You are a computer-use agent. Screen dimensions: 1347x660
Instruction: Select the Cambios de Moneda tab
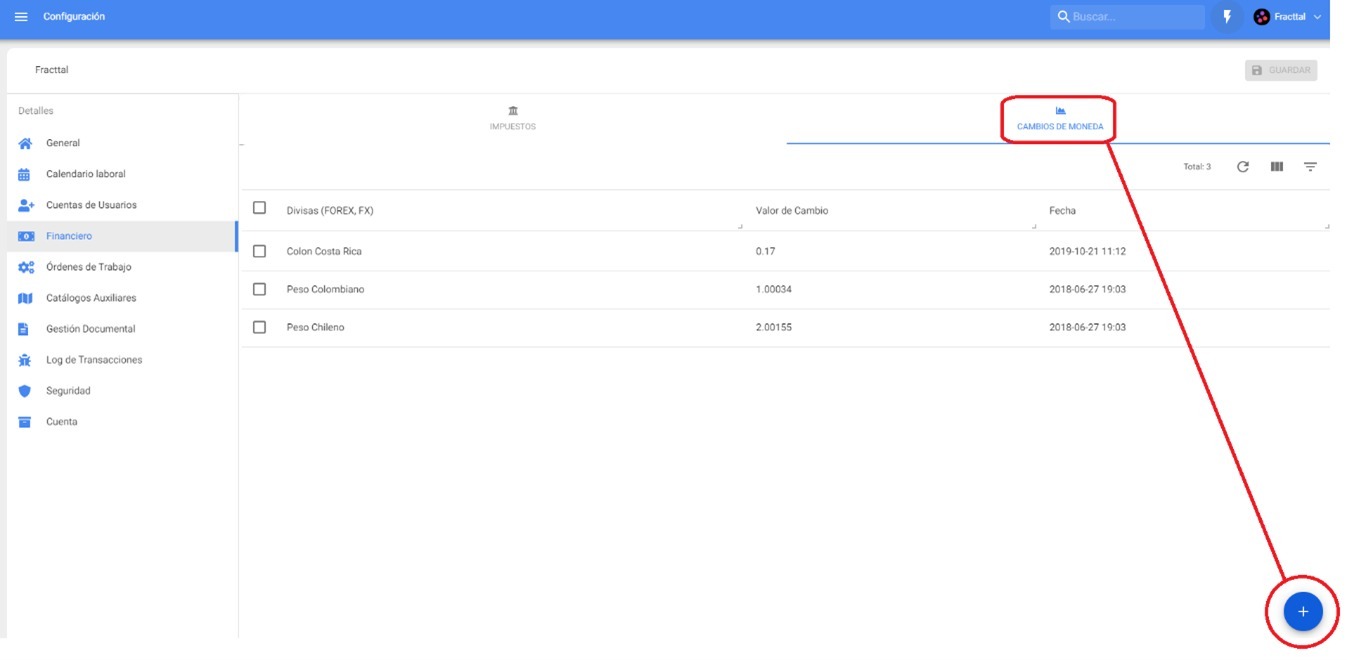coord(1059,118)
